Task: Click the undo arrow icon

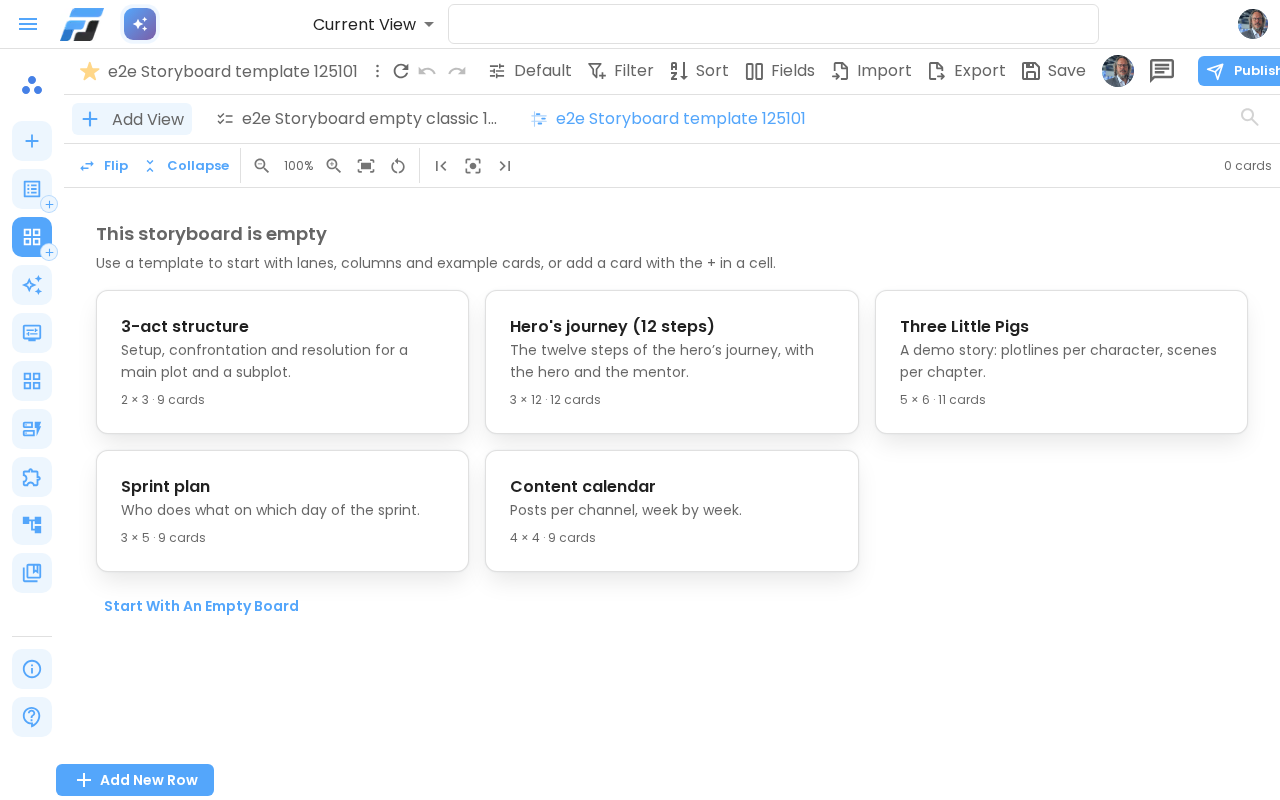Action: click(427, 71)
